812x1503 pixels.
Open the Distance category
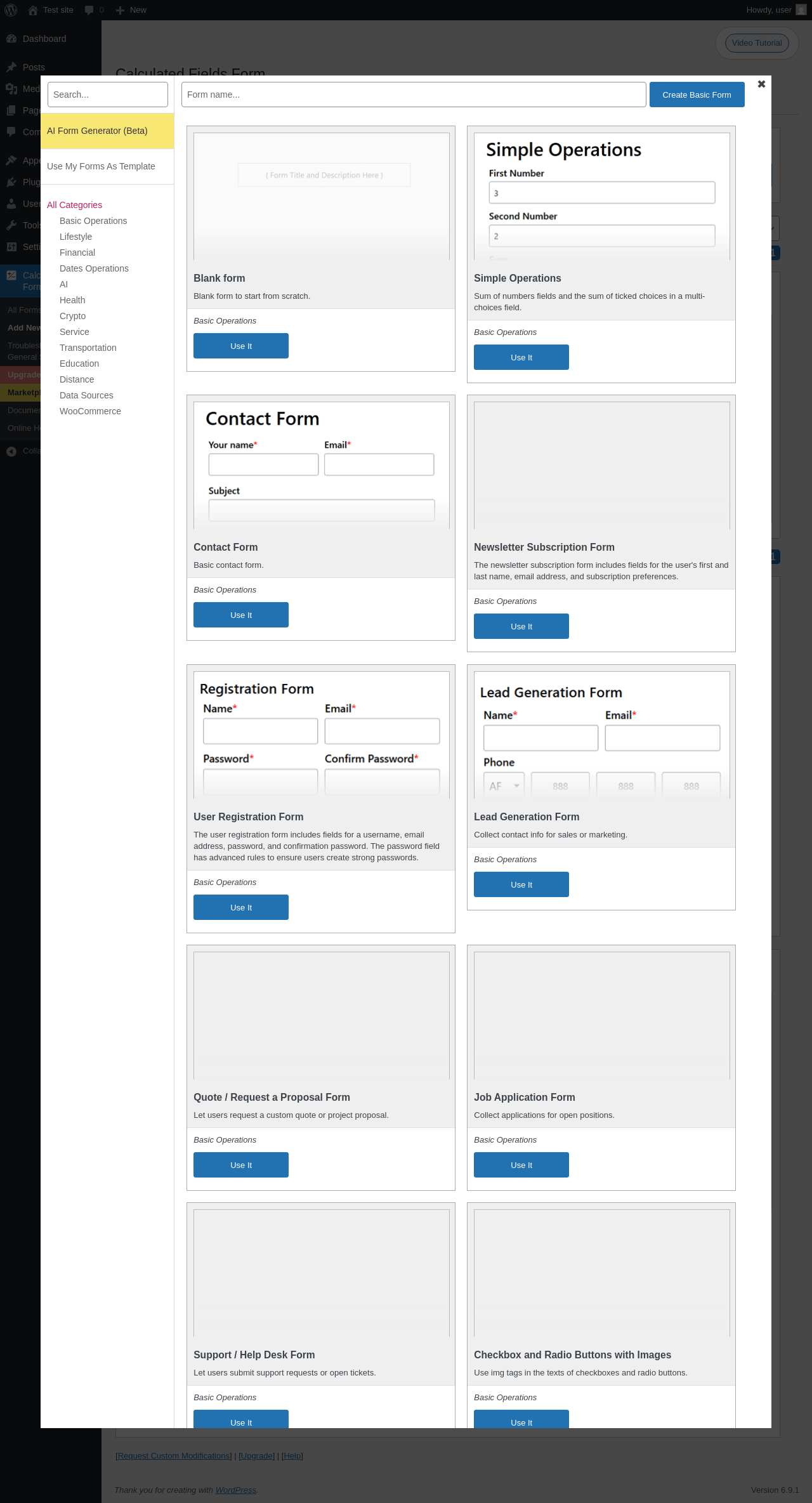77,379
